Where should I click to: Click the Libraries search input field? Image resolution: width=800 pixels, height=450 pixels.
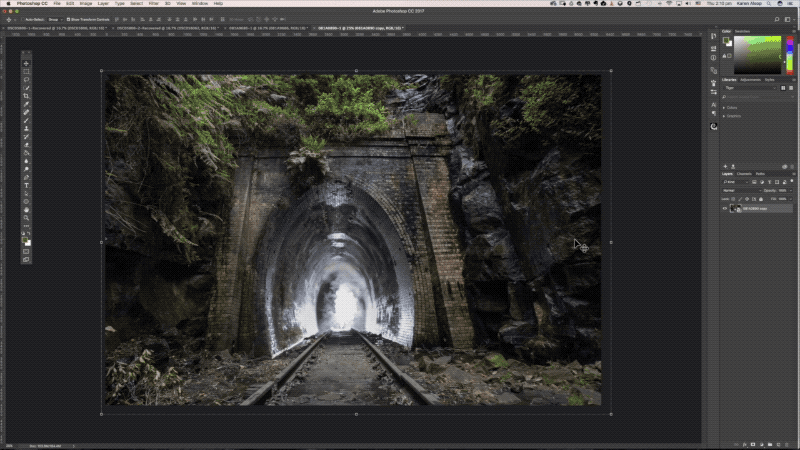pos(760,96)
